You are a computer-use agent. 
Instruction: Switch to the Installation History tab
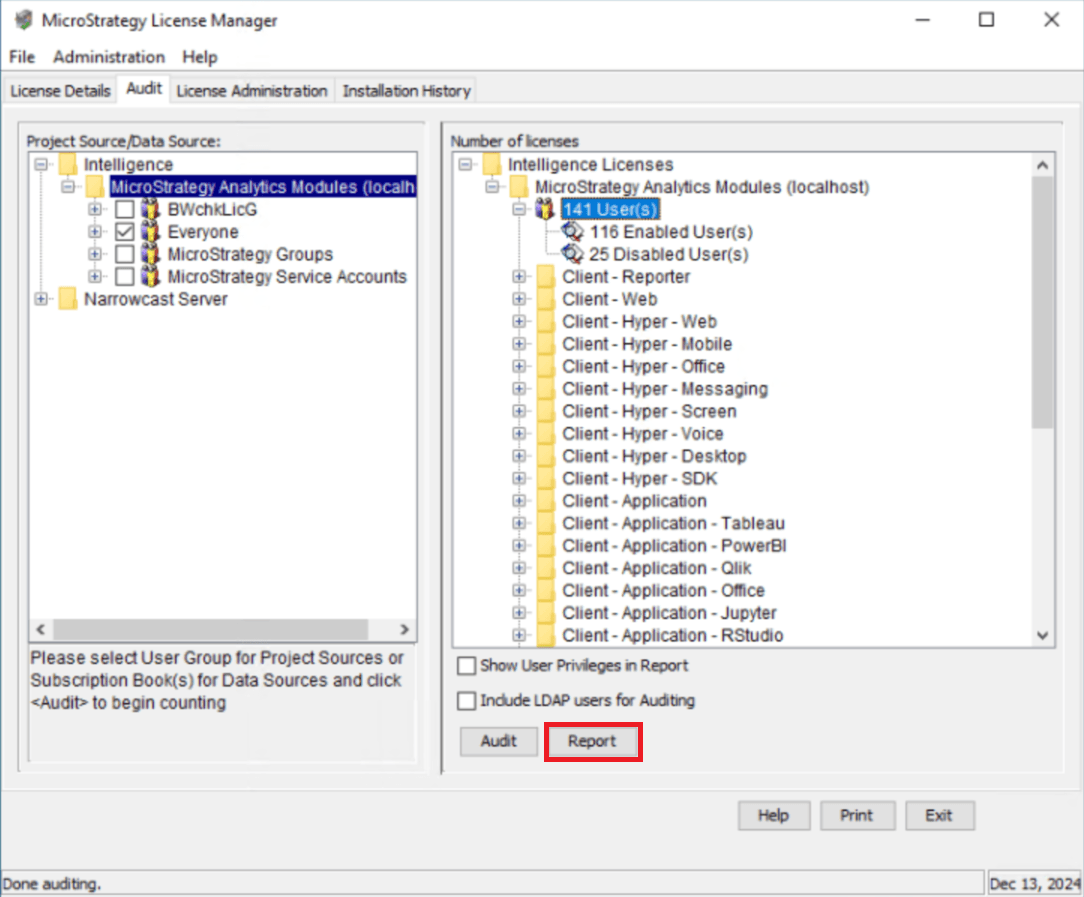[x=406, y=91]
